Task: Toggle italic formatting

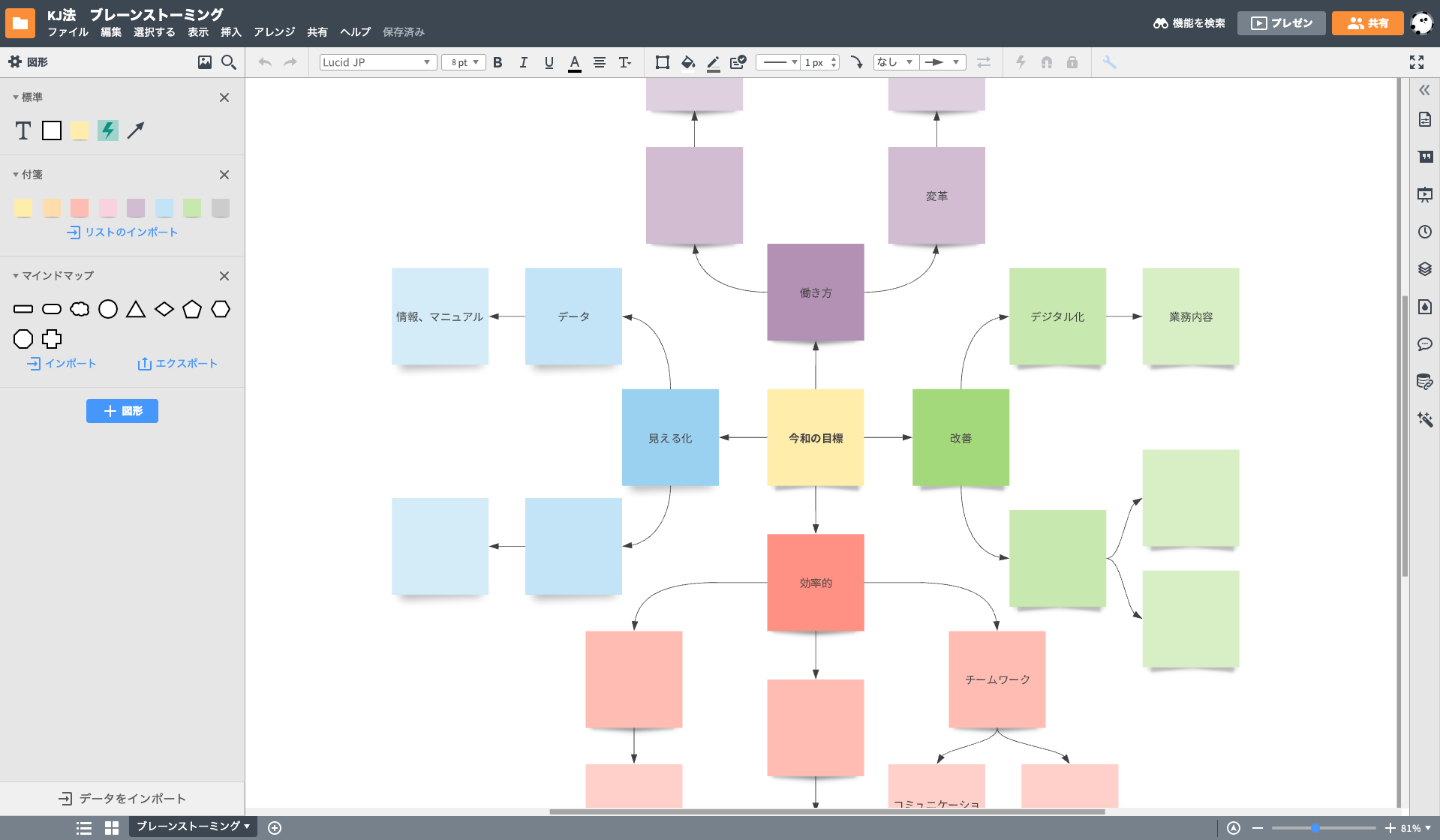Action: (x=523, y=62)
